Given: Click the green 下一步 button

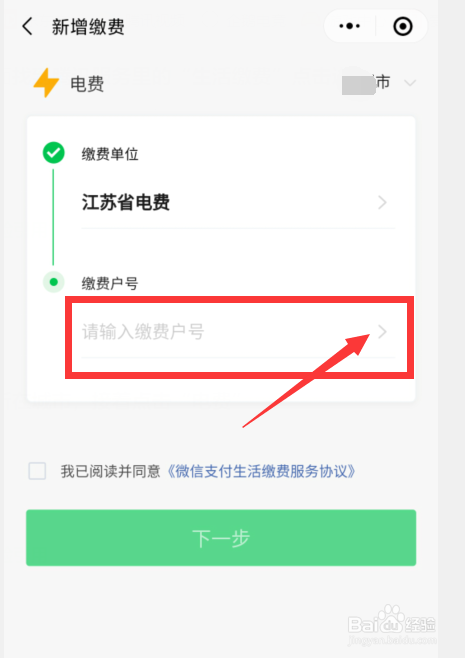Looking at the screenshot, I should (x=221, y=538).
